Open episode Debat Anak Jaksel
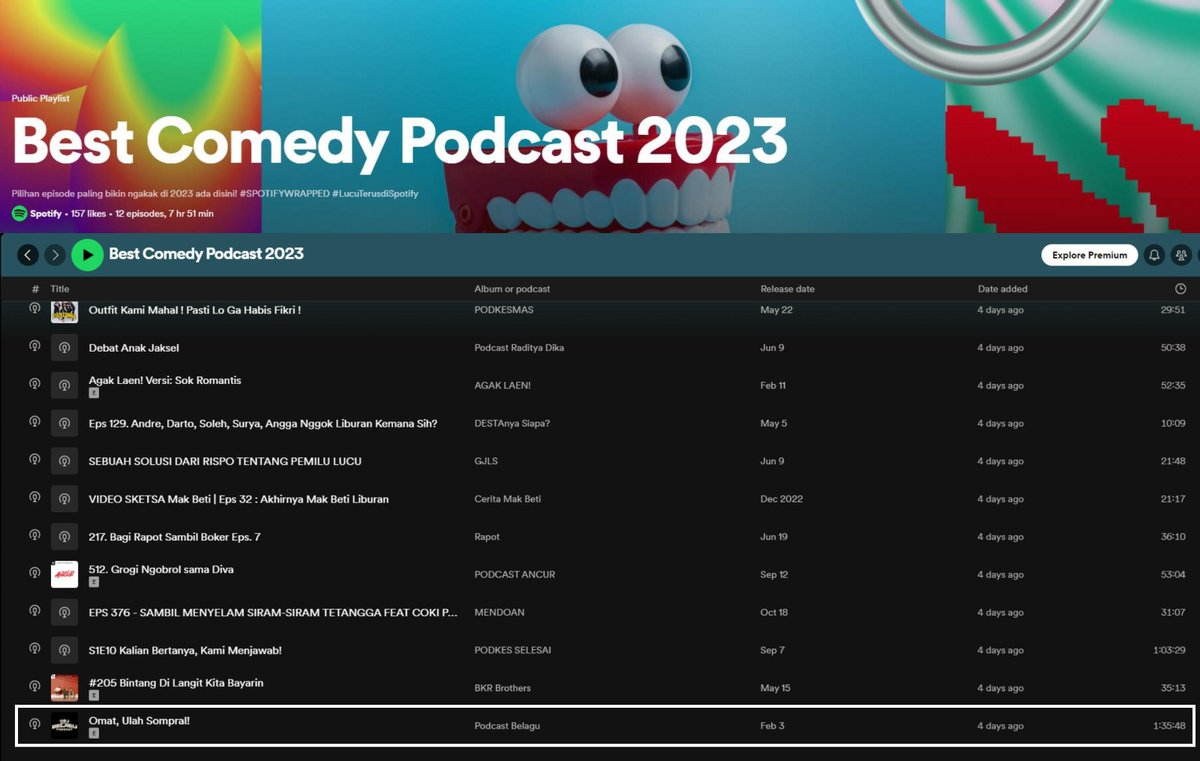This screenshot has width=1200, height=761. [x=134, y=348]
